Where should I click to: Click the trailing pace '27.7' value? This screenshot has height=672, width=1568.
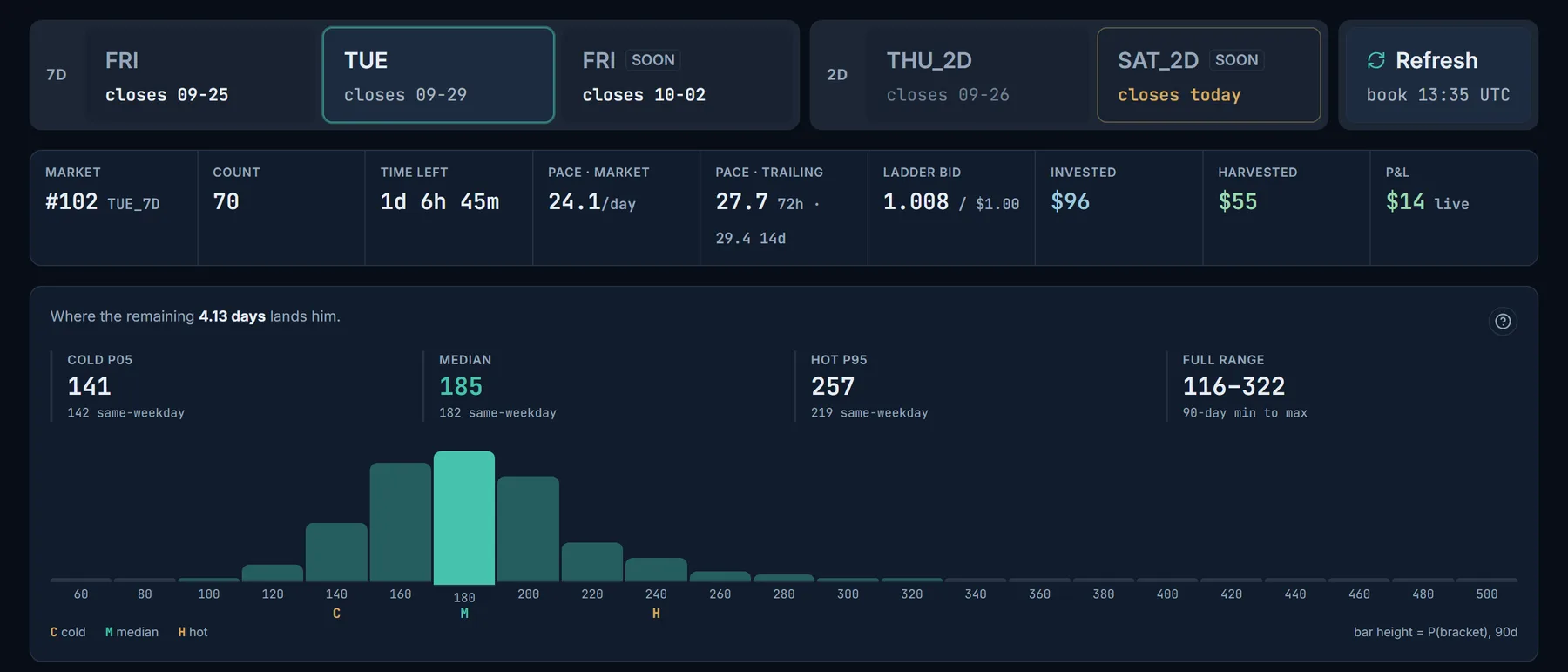click(741, 201)
